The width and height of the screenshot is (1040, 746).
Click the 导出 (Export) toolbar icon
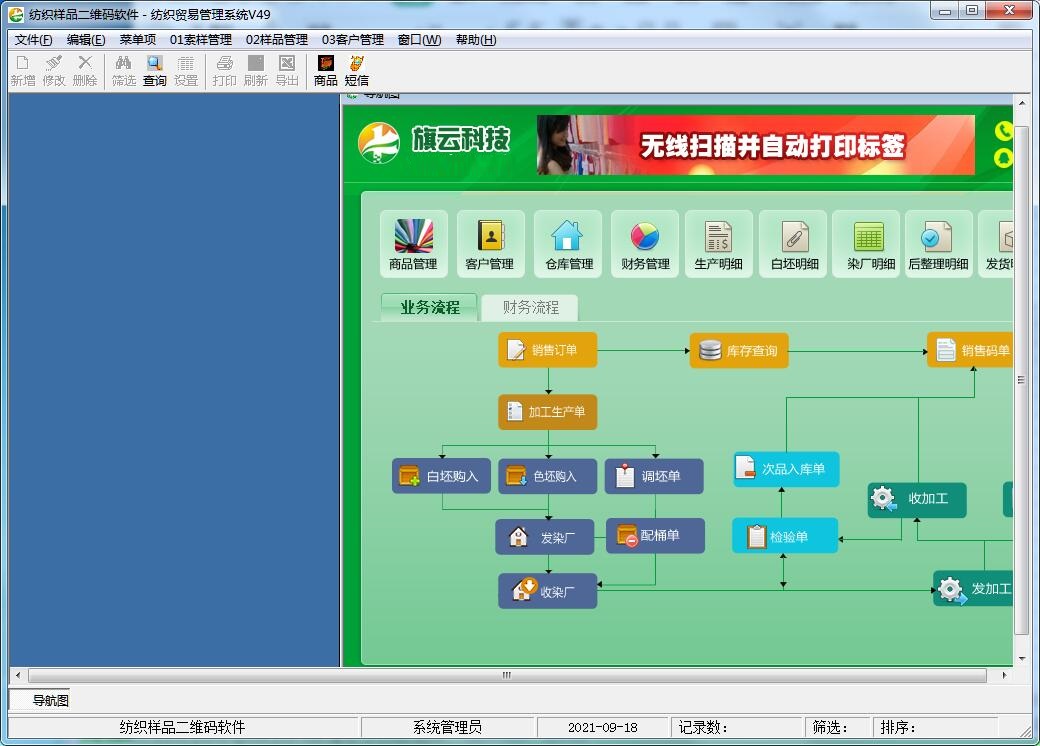[287, 71]
